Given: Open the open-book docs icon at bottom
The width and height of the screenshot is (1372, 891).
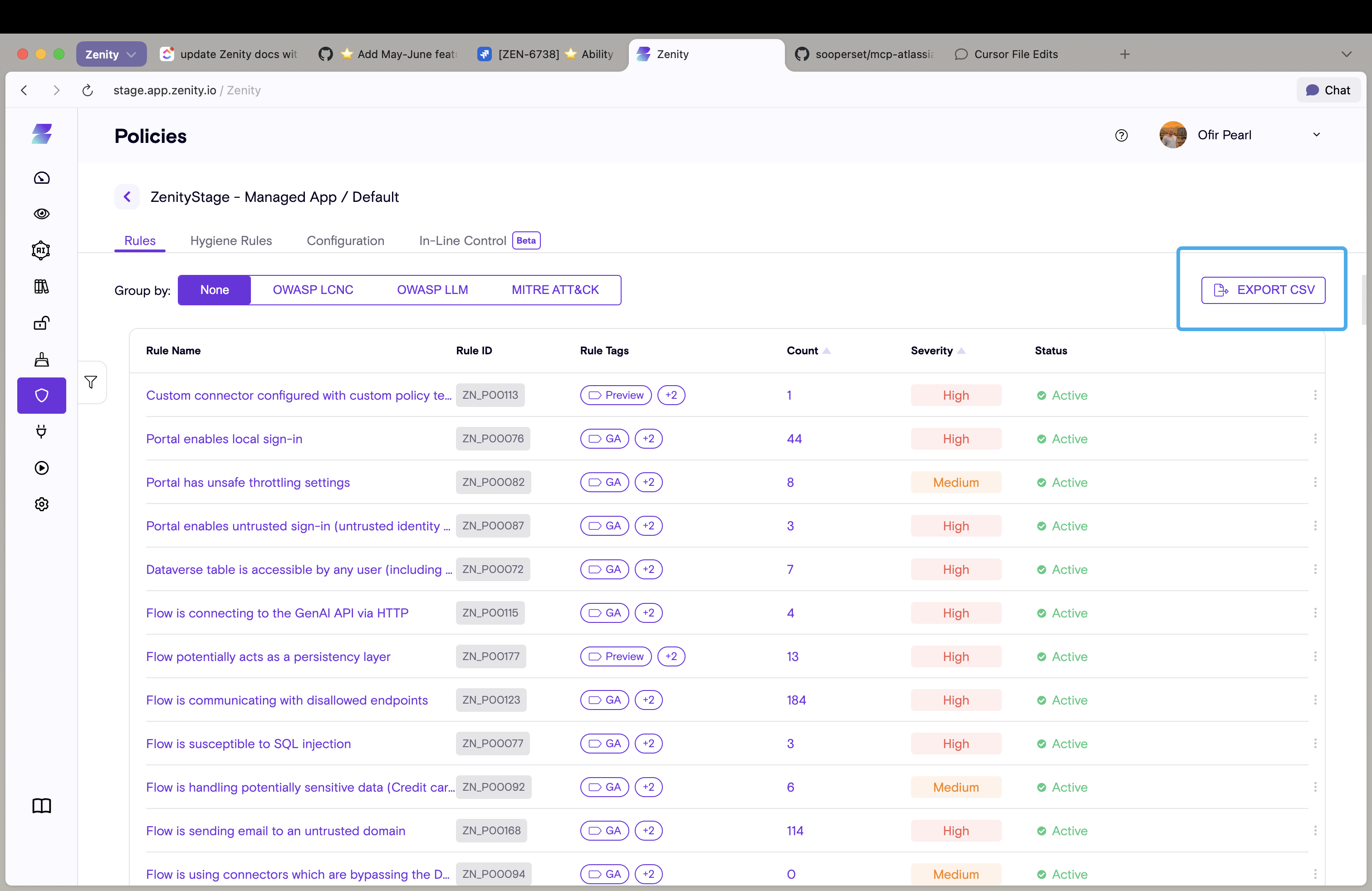Looking at the screenshot, I should (41, 806).
